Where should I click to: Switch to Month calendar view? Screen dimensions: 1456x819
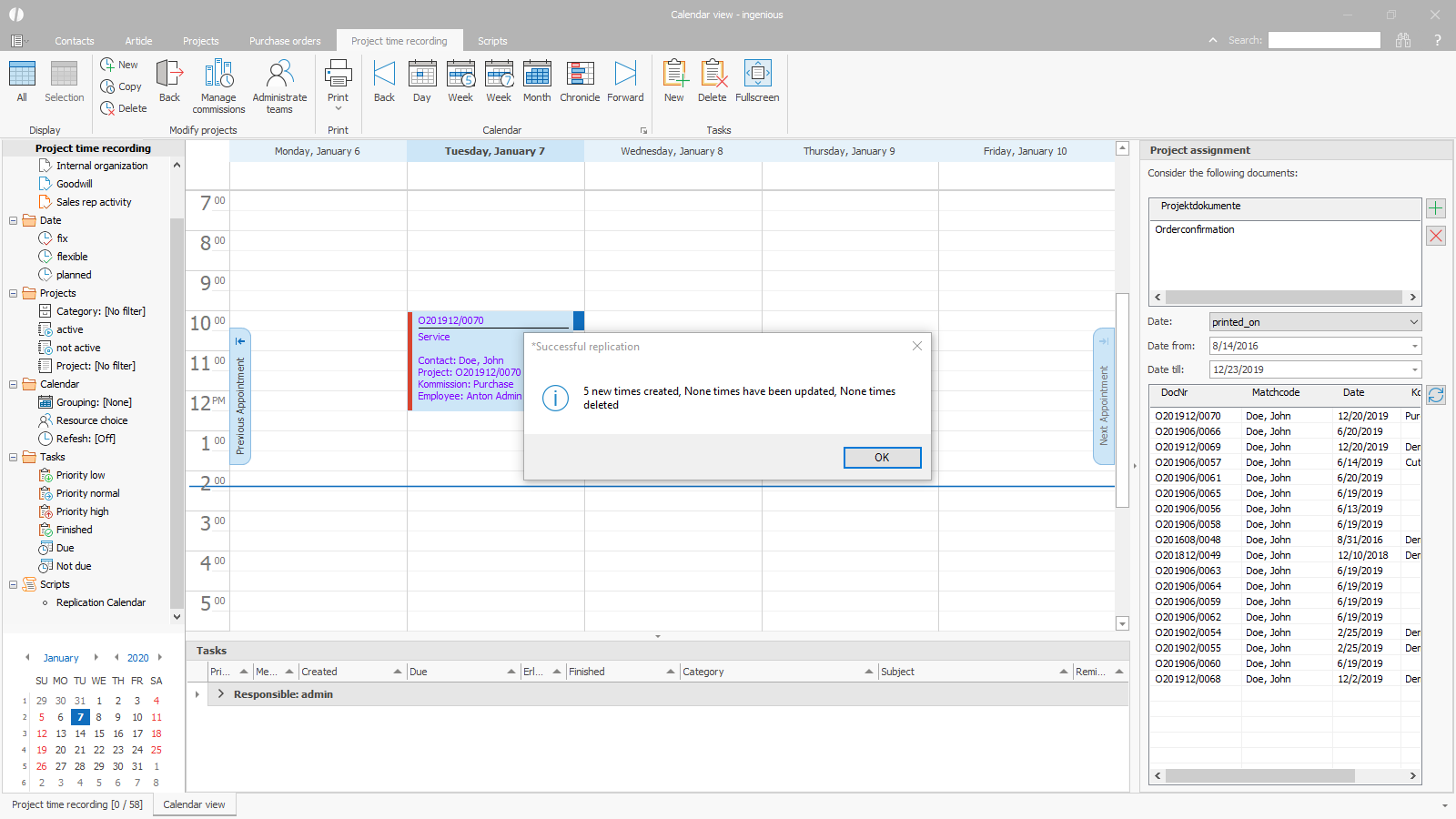pos(537,75)
